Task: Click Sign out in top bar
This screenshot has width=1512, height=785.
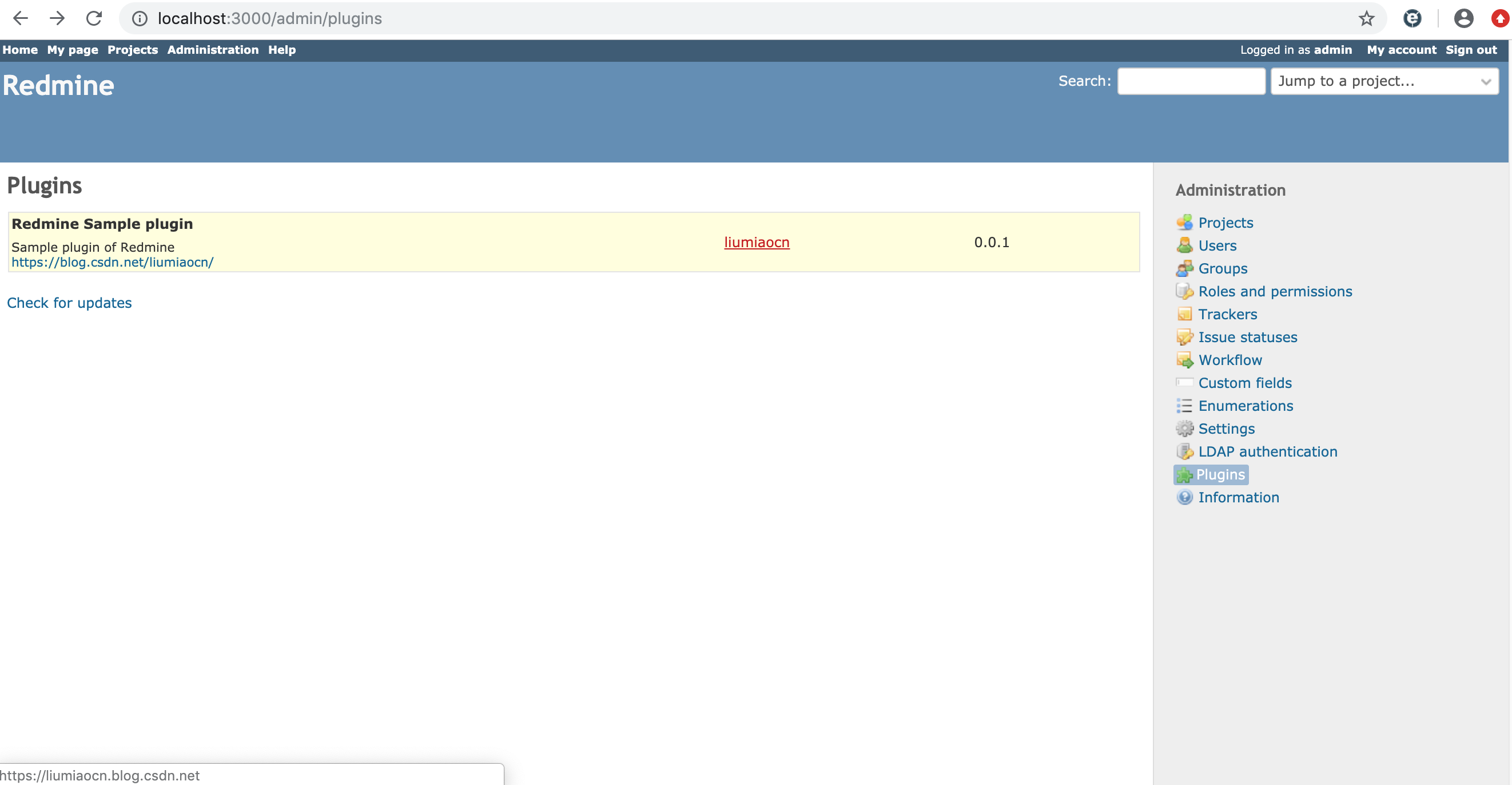Action: point(1470,50)
